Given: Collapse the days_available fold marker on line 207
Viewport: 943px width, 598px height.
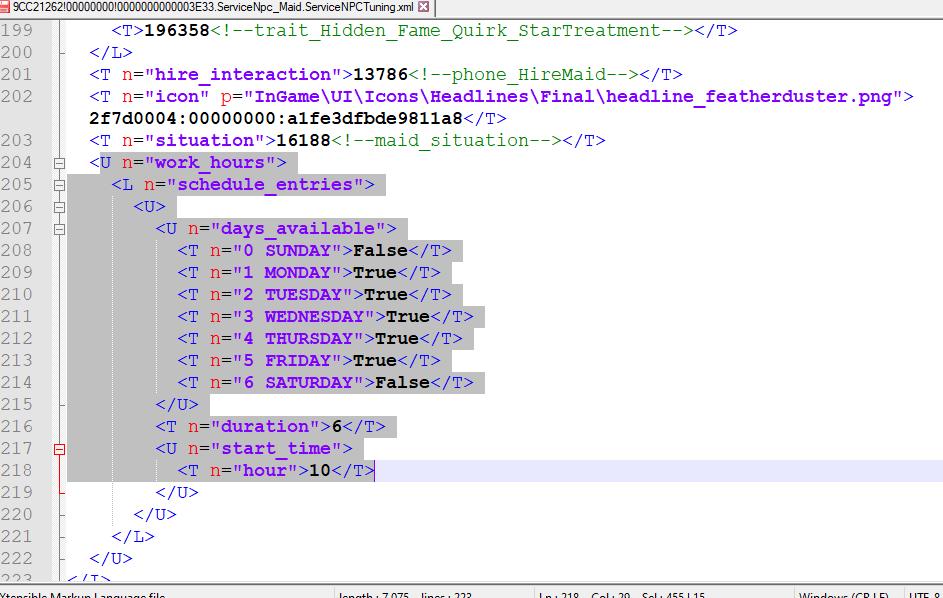Looking at the screenshot, I should tap(60, 229).
